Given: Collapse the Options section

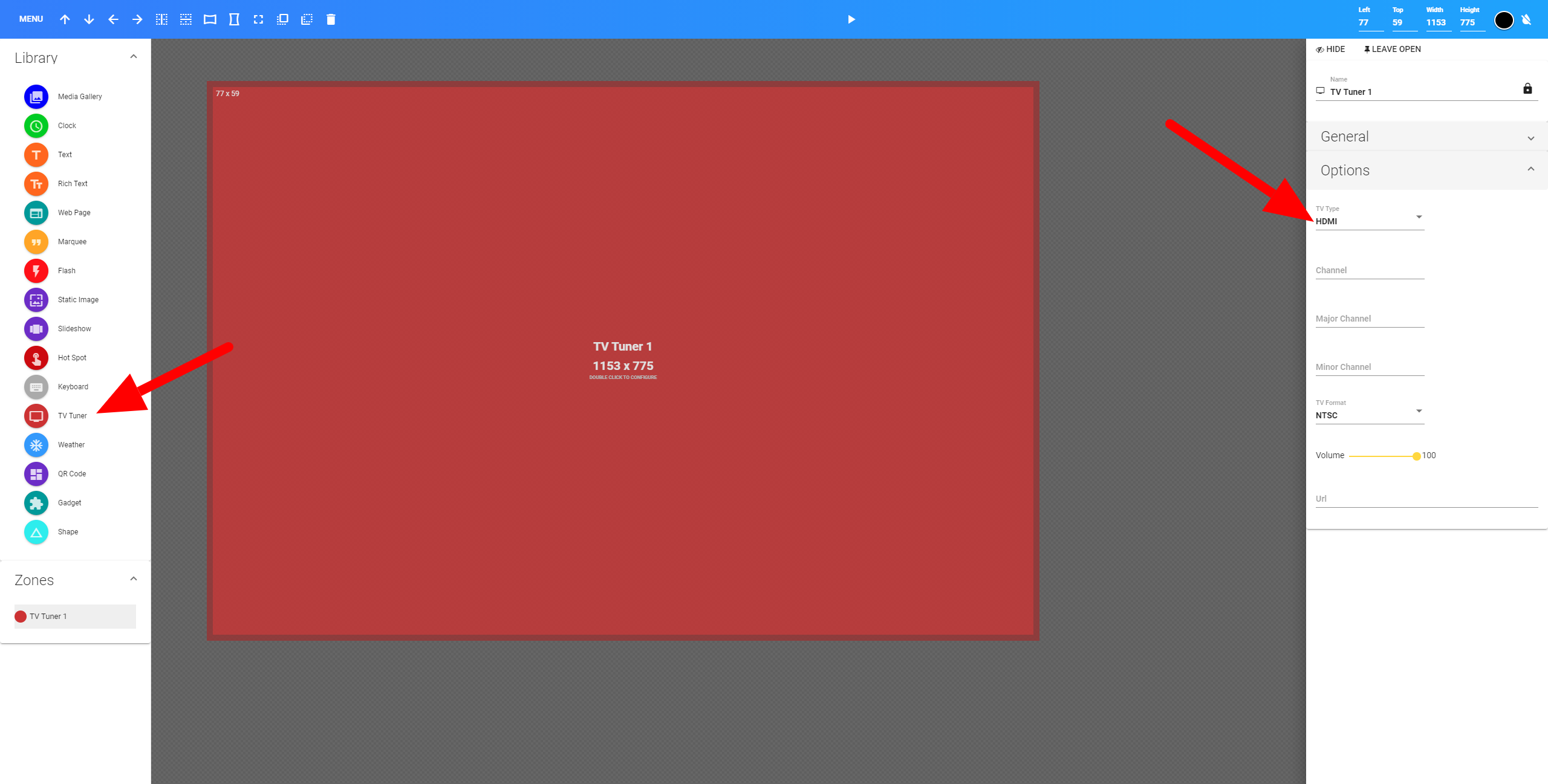Looking at the screenshot, I should click(x=1426, y=170).
